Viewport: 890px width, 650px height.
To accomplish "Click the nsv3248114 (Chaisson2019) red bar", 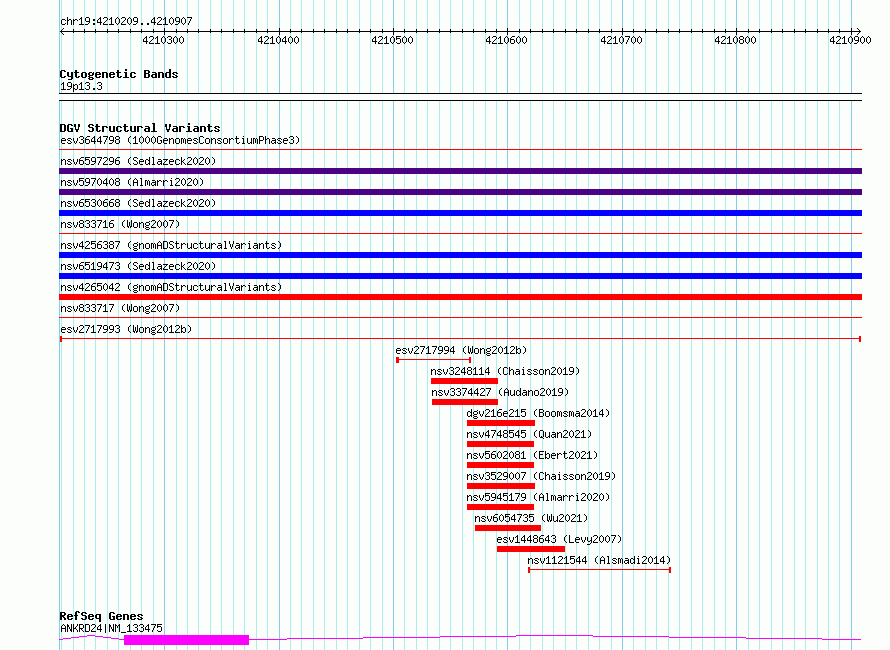I will [464, 381].
